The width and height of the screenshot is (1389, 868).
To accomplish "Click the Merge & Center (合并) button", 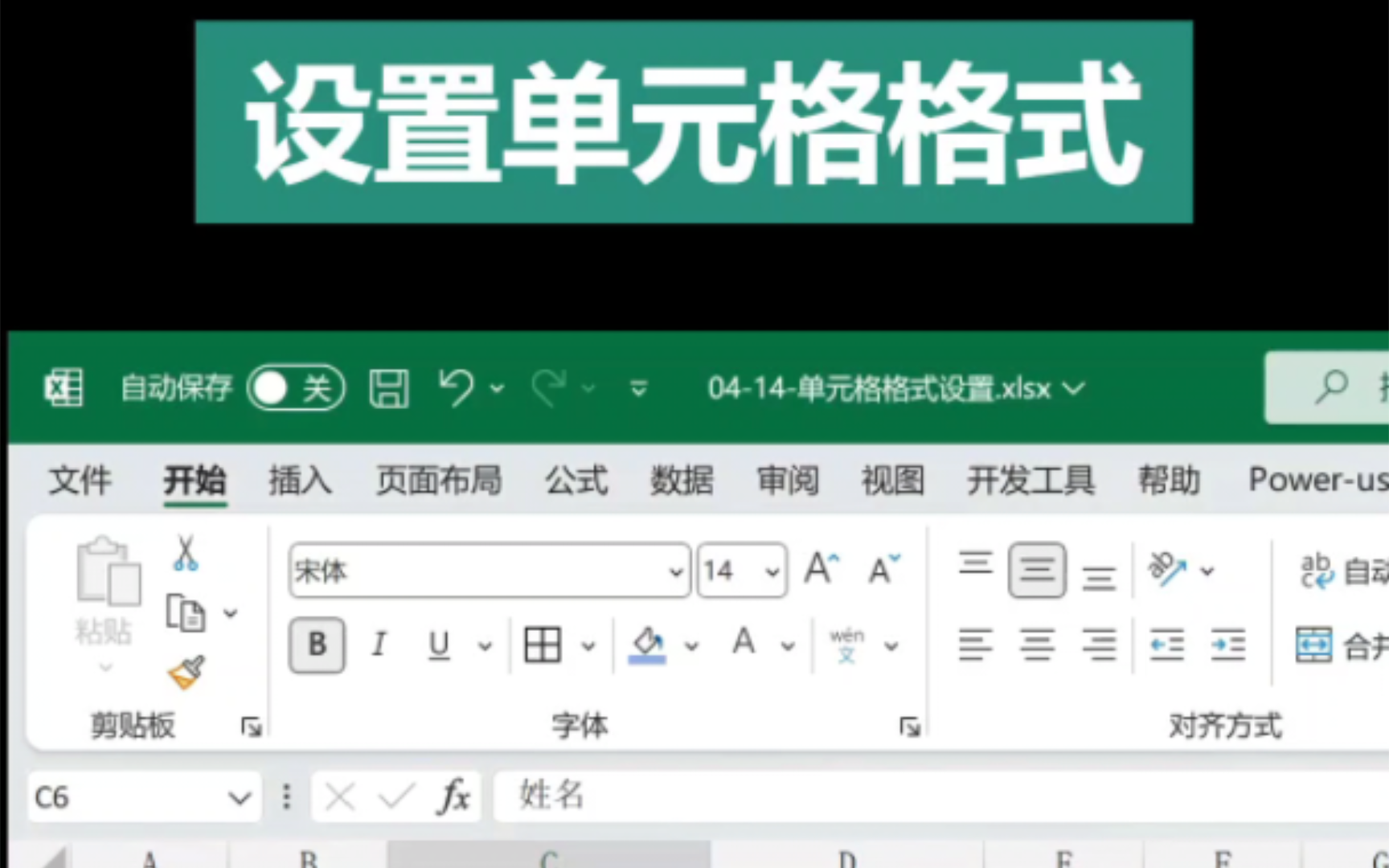I will click(1342, 645).
